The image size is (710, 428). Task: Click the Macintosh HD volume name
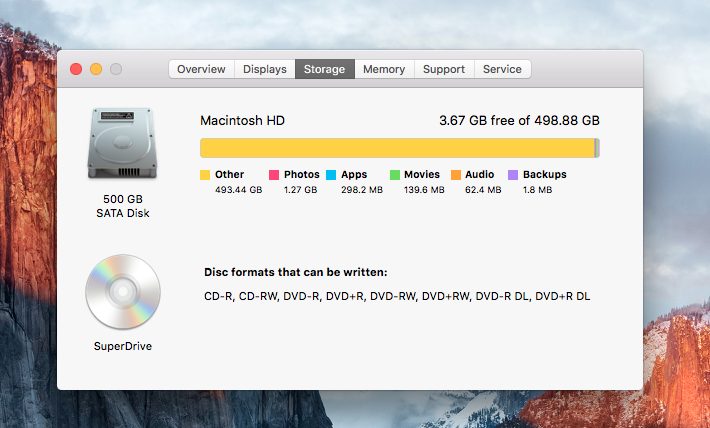tap(242, 120)
